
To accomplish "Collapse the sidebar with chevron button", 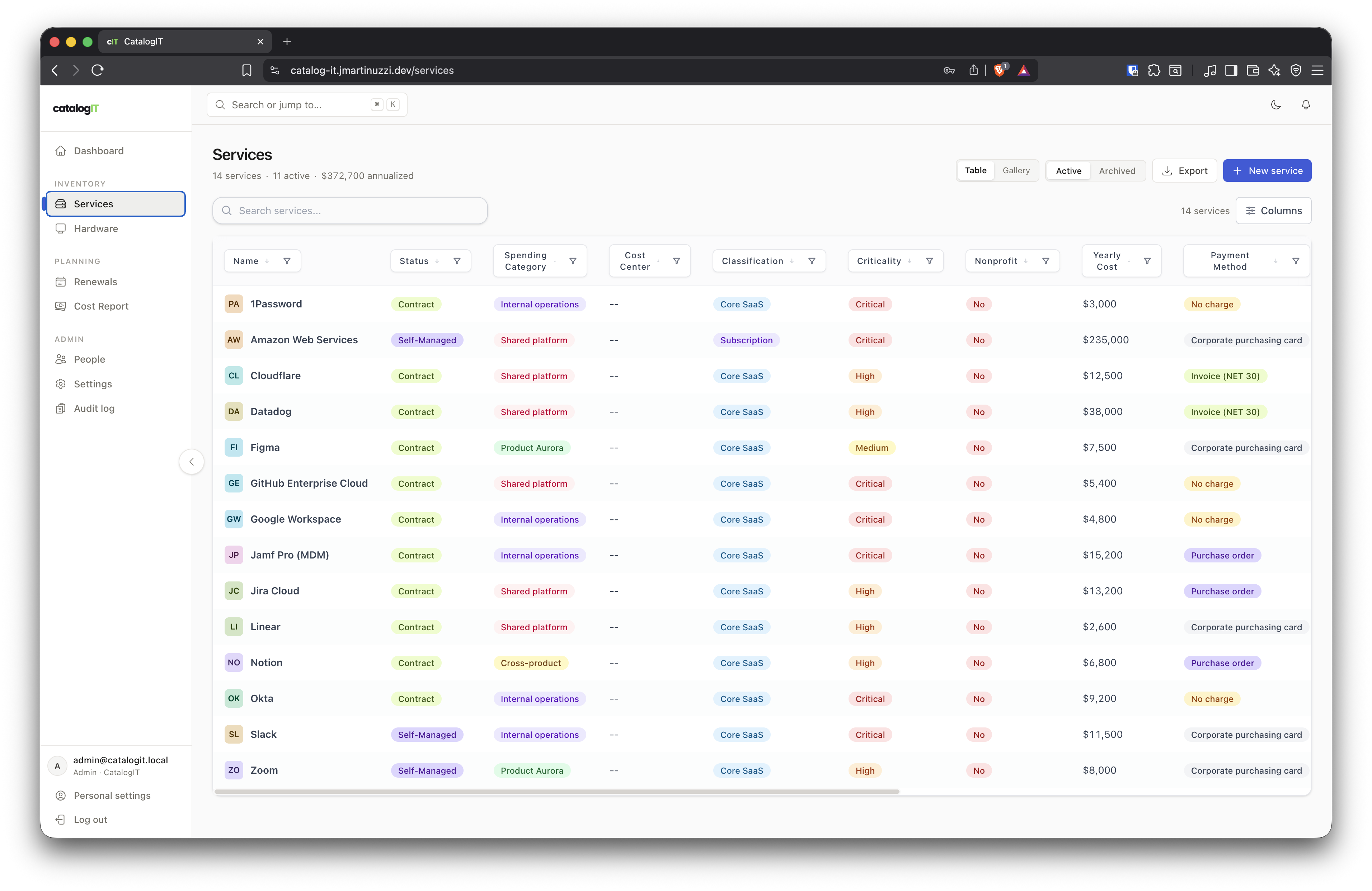I will (x=191, y=462).
